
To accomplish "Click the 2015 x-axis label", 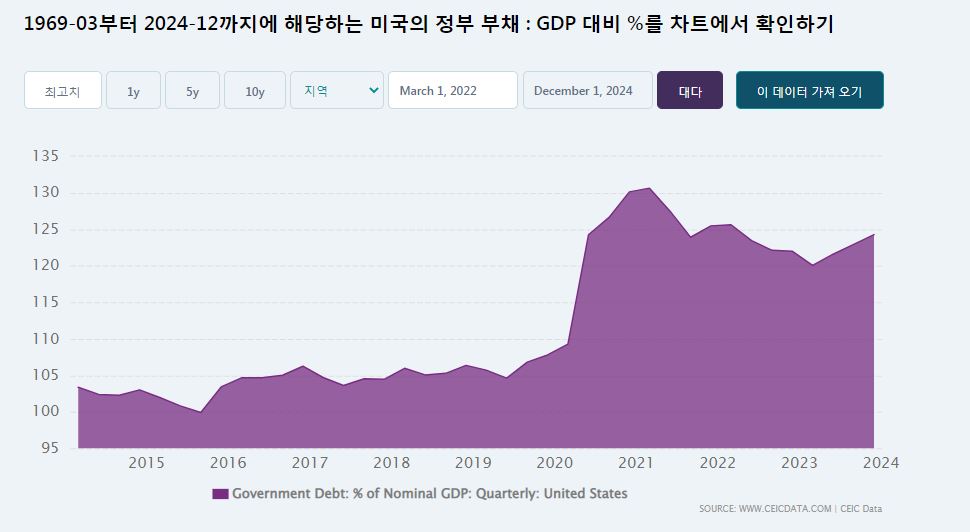I will [x=146, y=463].
